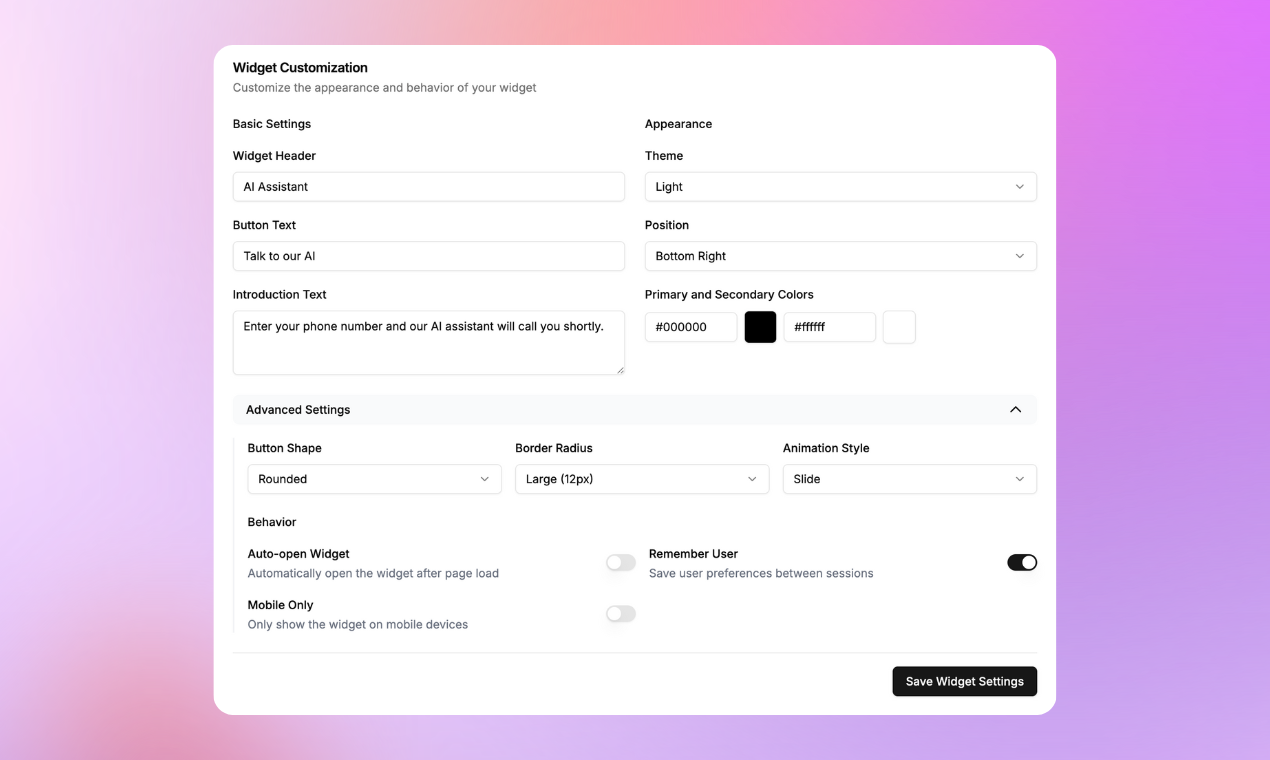Screen dimensions: 1270x760
Task: Click the Advanced Settings section header
Action: pyautogui.click(x=634, y=410)
